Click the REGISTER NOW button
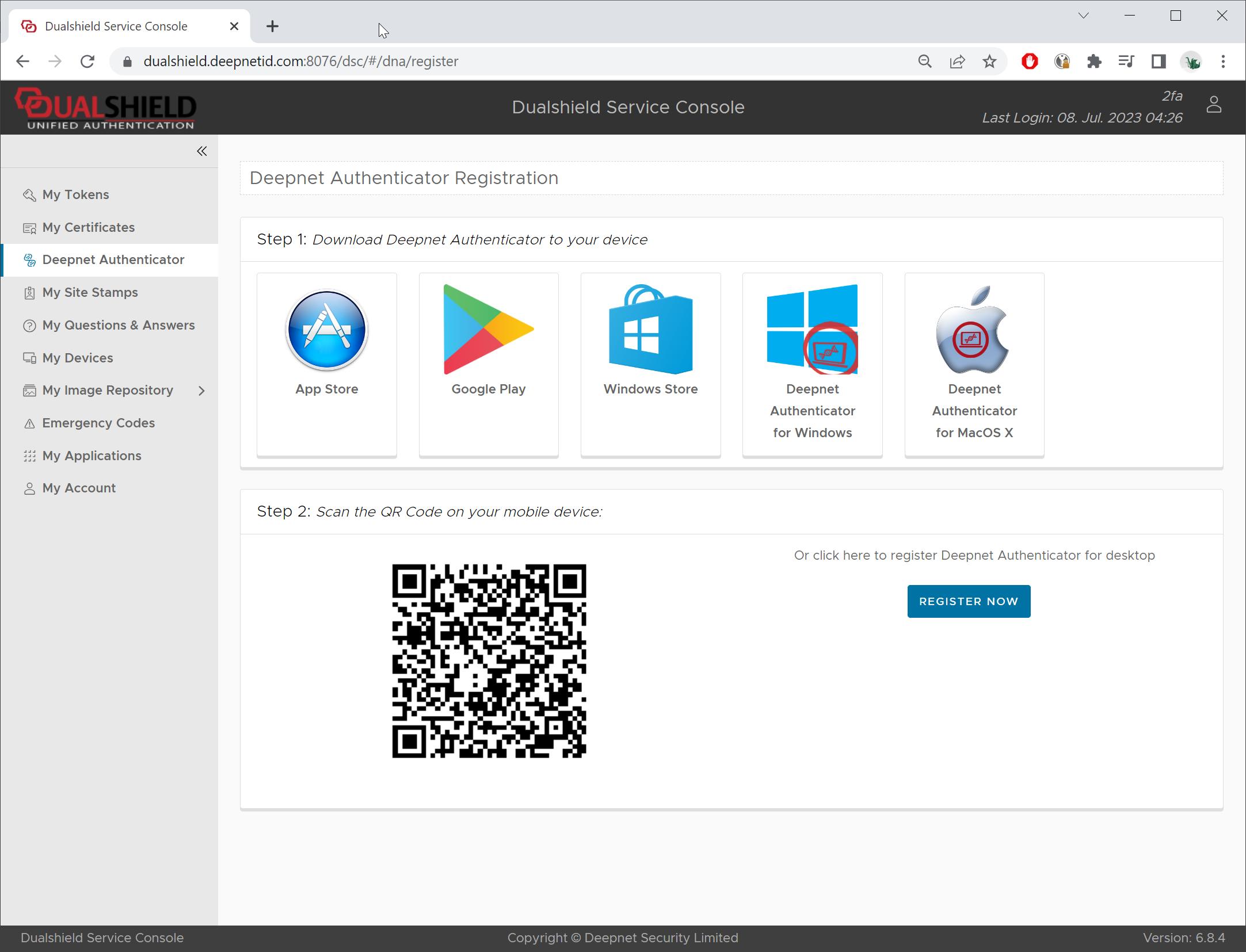 tap(969, 601)
